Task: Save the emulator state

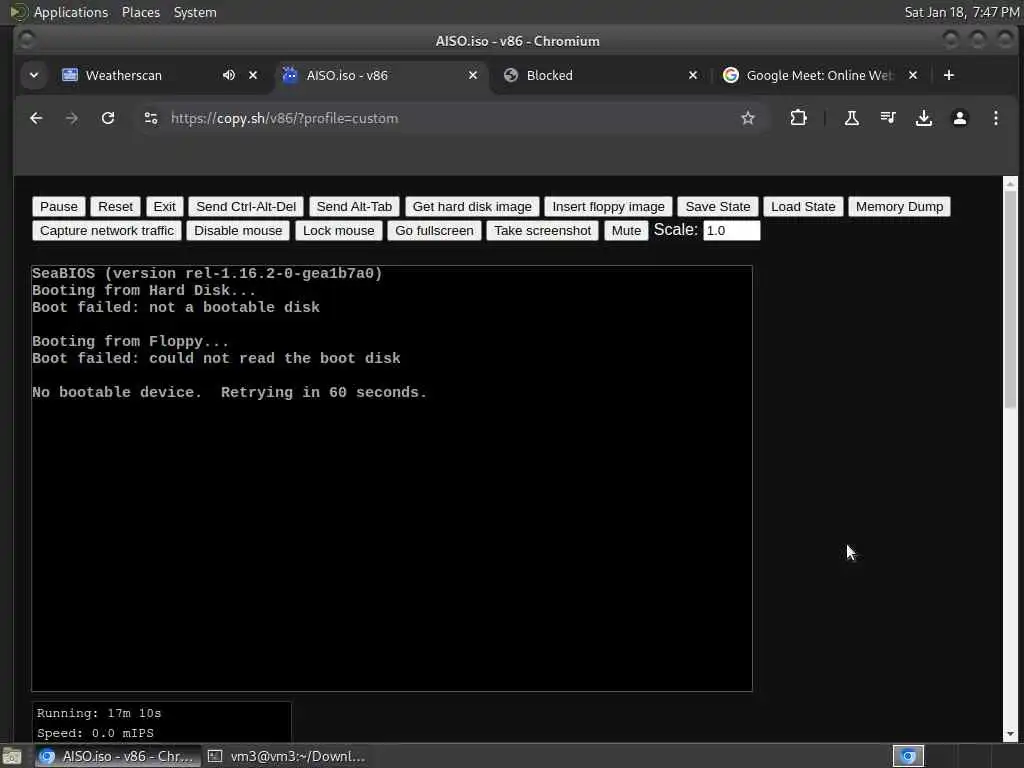Action: 718,206
